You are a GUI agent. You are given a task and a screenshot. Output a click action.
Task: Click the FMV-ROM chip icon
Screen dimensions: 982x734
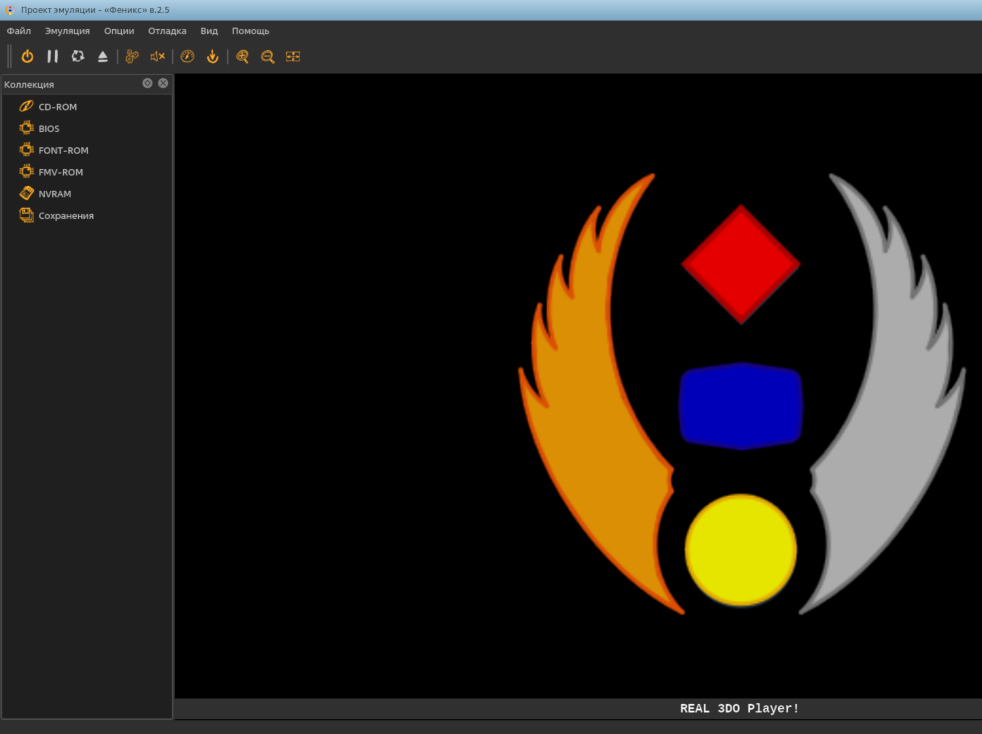pos(26,171)
